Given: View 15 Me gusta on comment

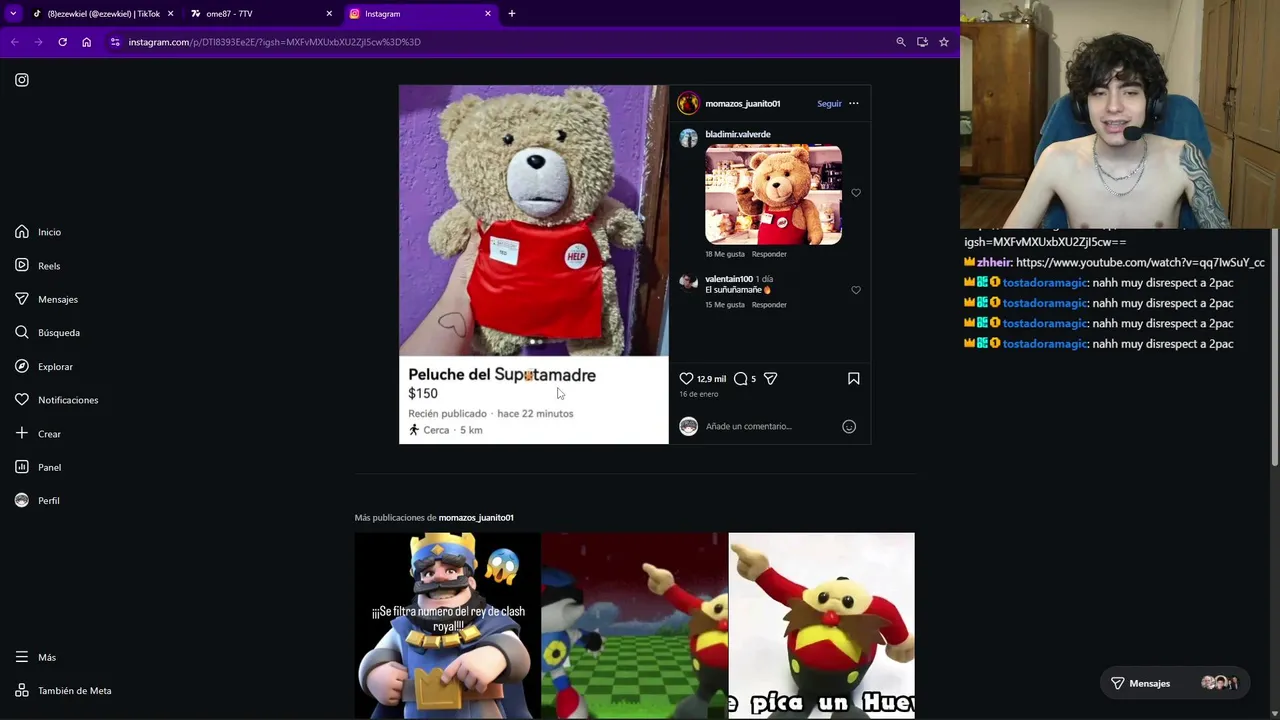Looking at the screenshot, I should (725, 305).
